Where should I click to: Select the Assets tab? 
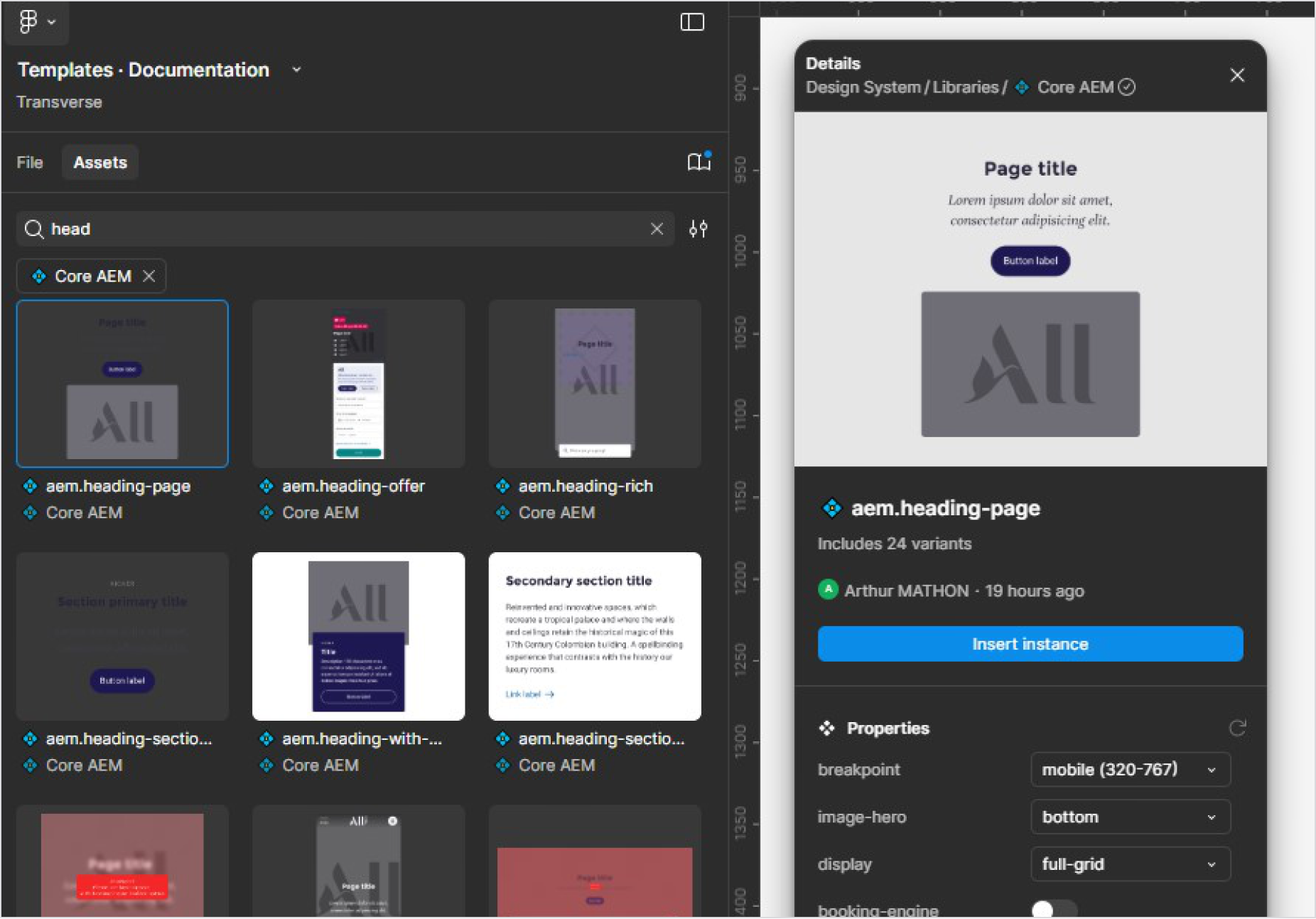click(99, 162)
